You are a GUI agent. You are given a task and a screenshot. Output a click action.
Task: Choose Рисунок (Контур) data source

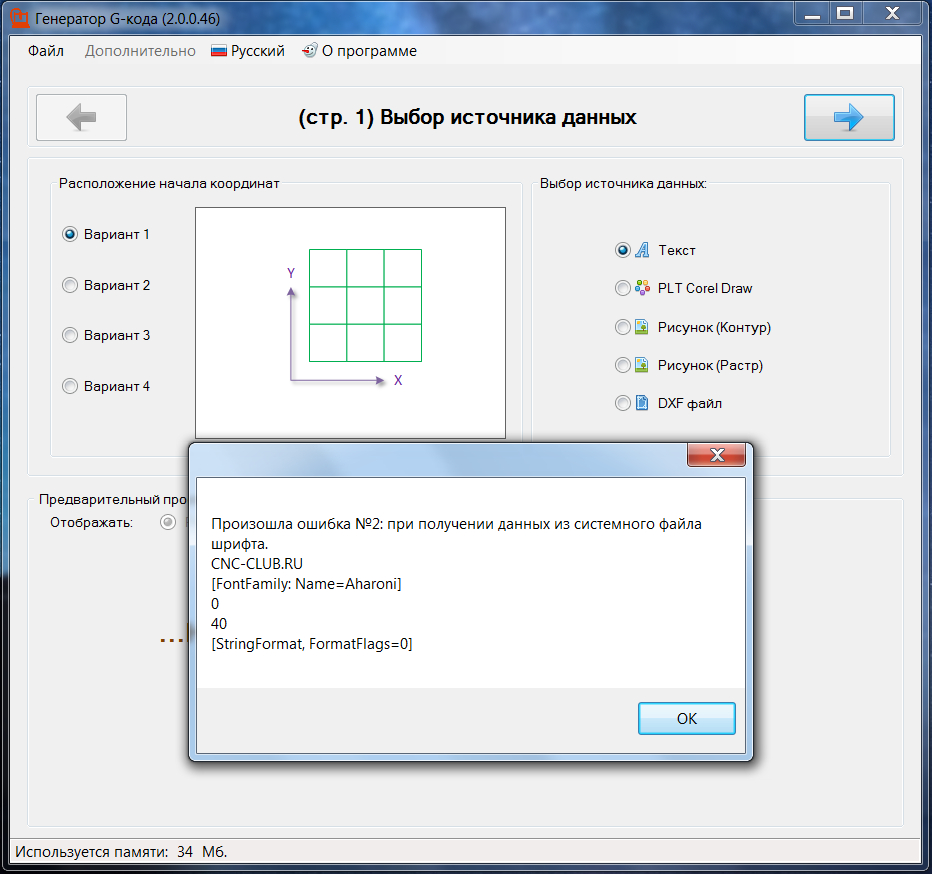(622, 327)
